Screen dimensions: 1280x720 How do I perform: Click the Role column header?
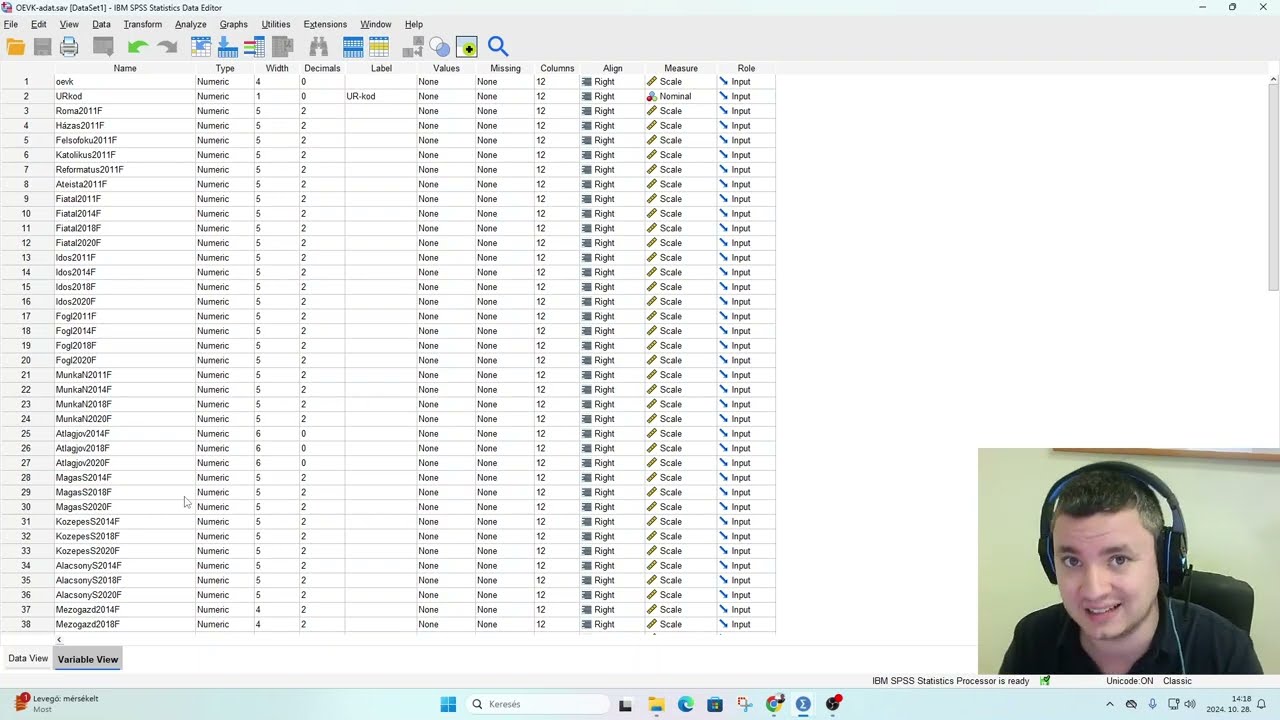tap(746, 68)
